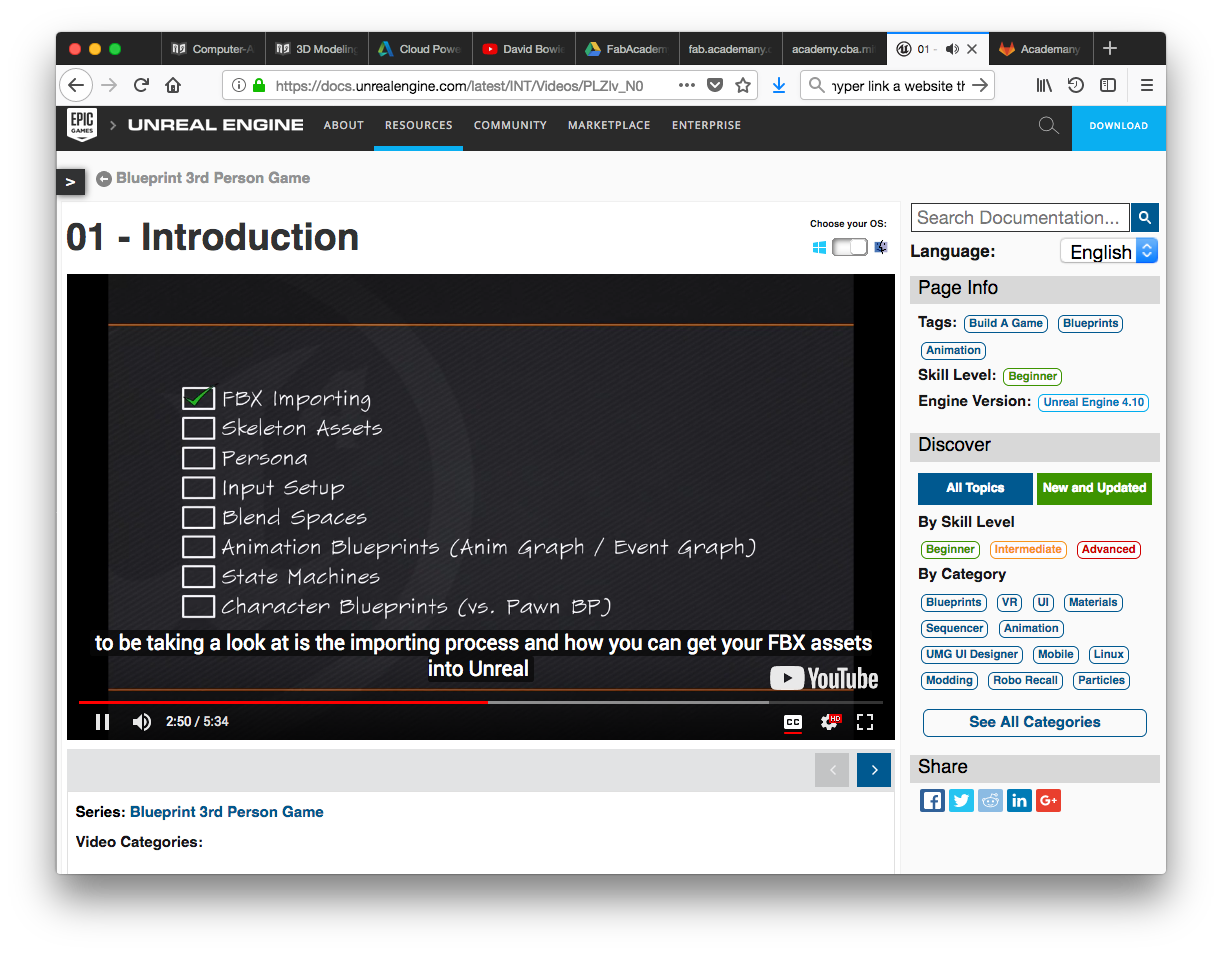Switch to the Cloud Powered tab
The height and width of the screenshot is (954, 1222).
[420, 48]
